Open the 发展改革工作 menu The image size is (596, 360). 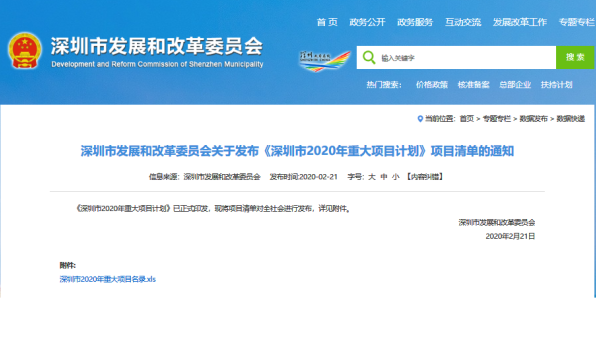coord(520,22)
